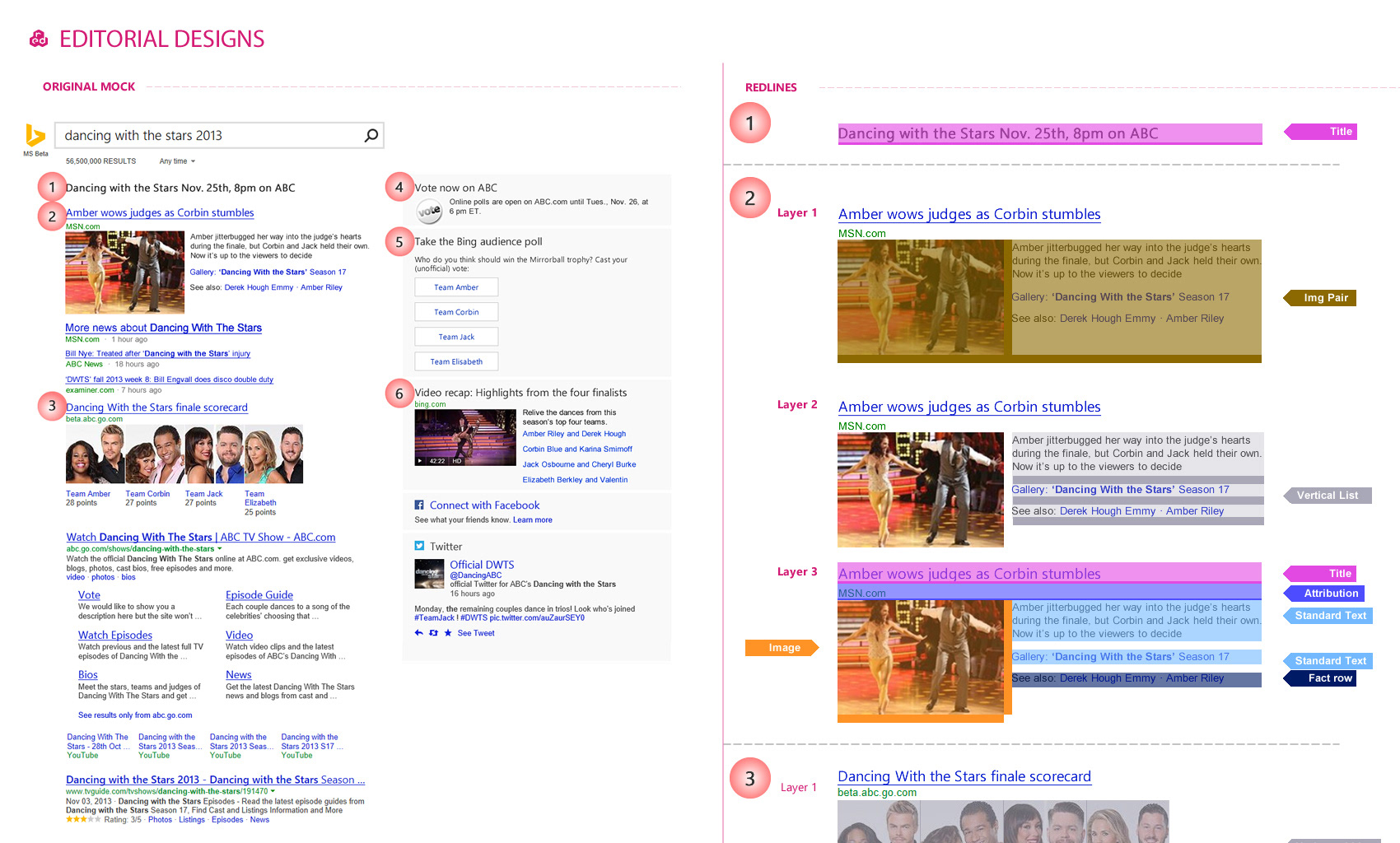The height and width of the screenshot is (843, 1400).
Task: Open the Official DWTS Twitter link
Action: (482, 565)
